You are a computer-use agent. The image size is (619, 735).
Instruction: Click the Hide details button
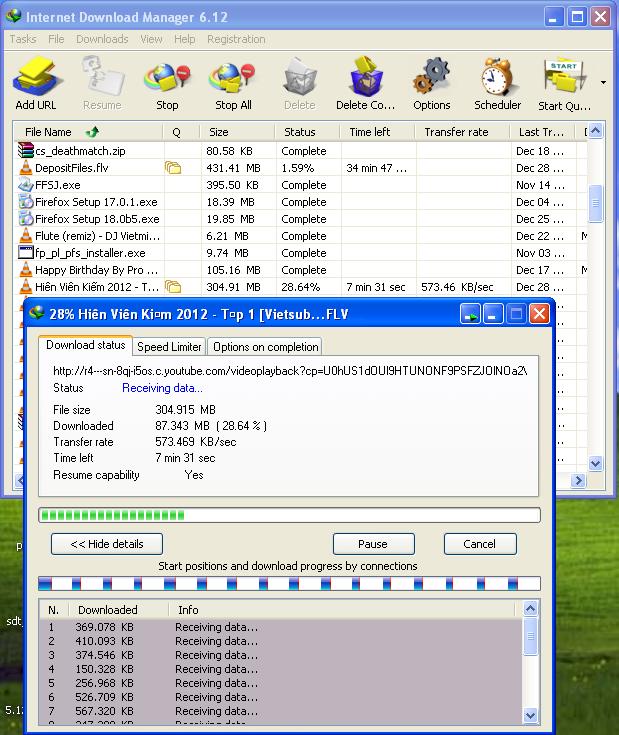point(106,544)
